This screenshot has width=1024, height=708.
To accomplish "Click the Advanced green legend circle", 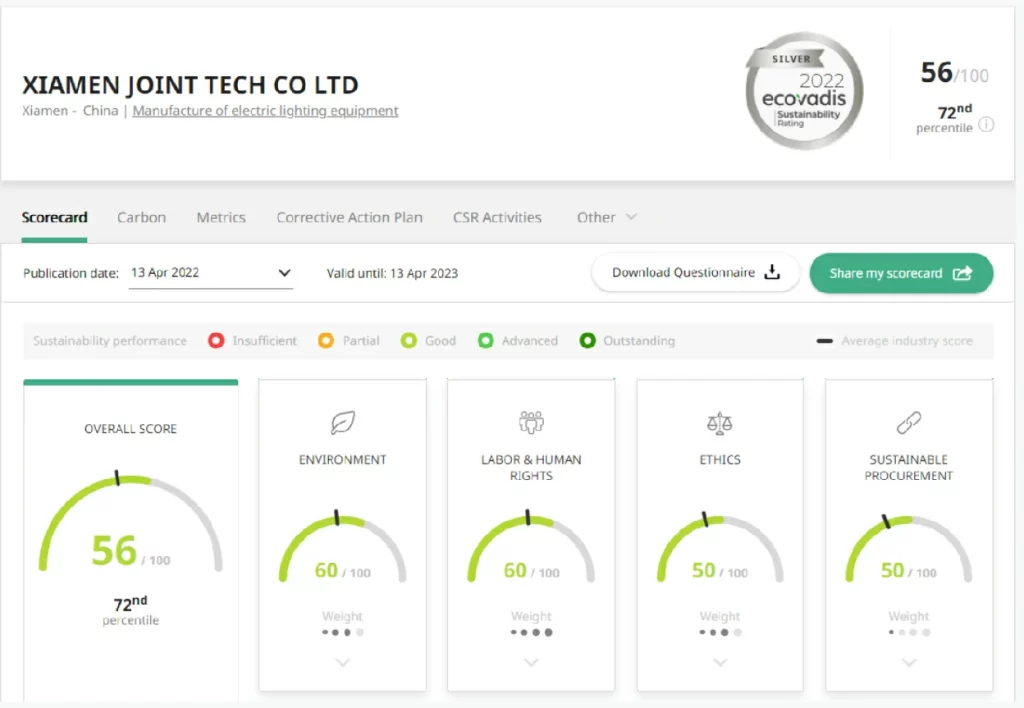I will pos(485,340).
